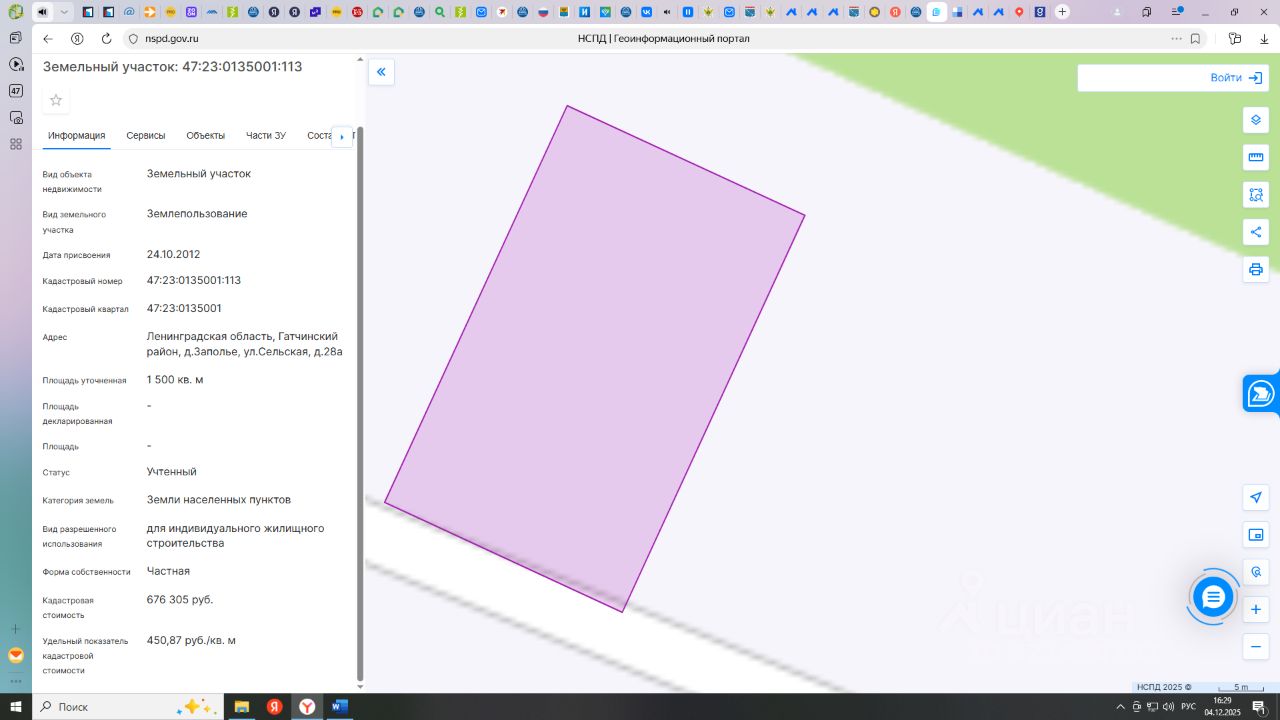Switch to the Сервисы tab
This screenshot has height=720, width=1280.
(146, 136)
